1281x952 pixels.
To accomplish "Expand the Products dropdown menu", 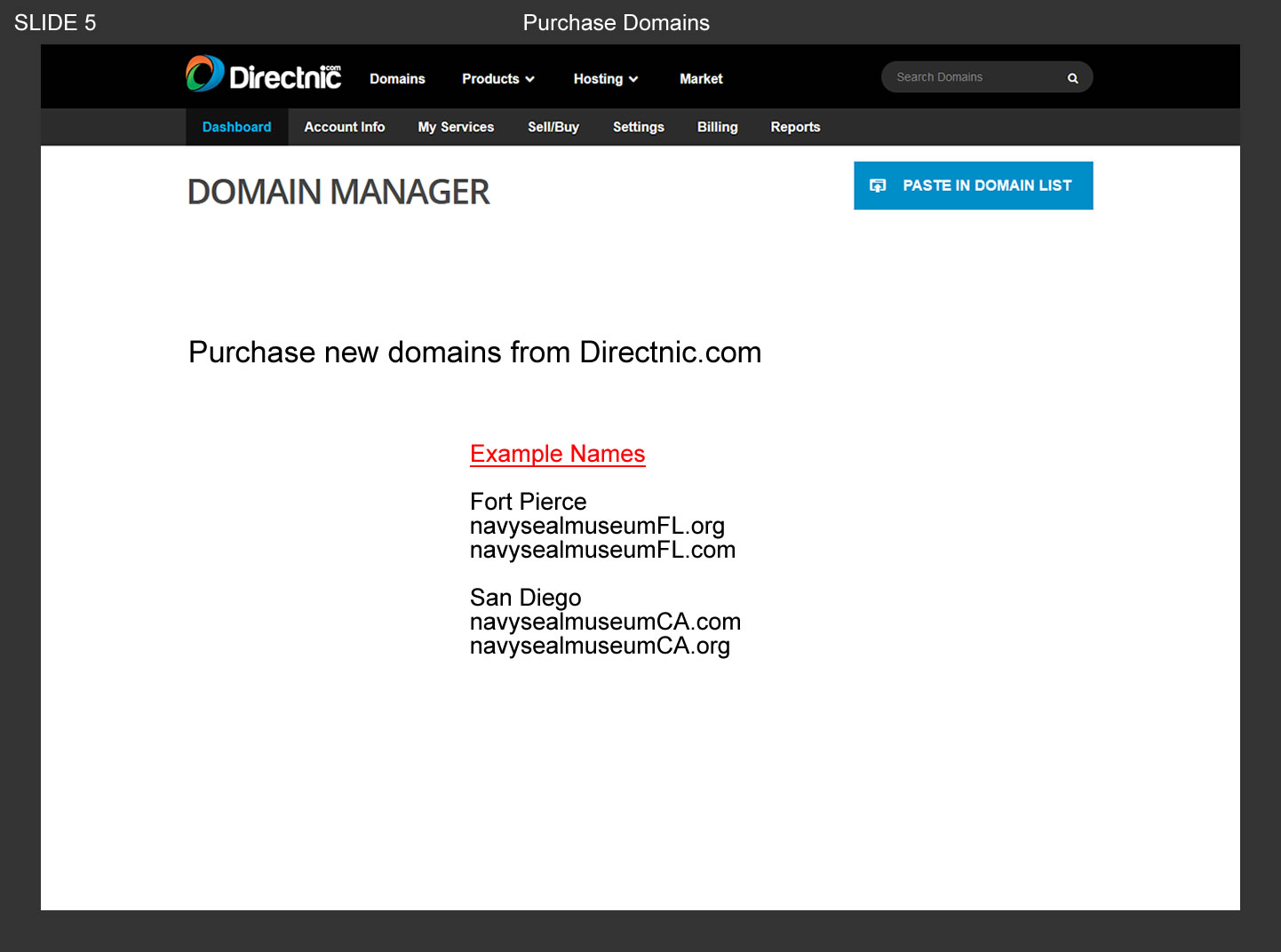I will coord(497,79).
